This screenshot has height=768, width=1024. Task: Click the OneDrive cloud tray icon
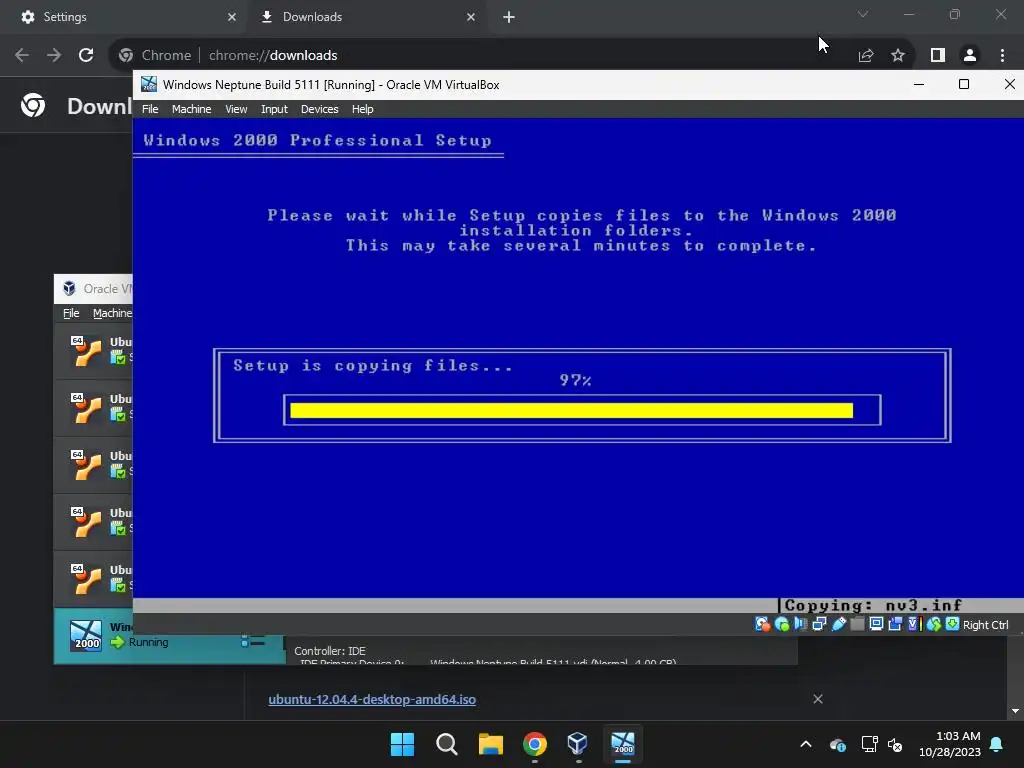(x=838, y=744)
